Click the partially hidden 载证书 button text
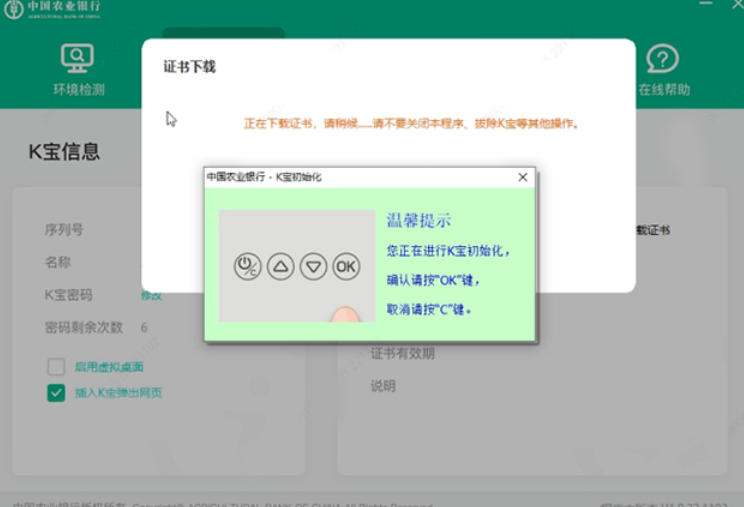 click(x=653, y=230)
